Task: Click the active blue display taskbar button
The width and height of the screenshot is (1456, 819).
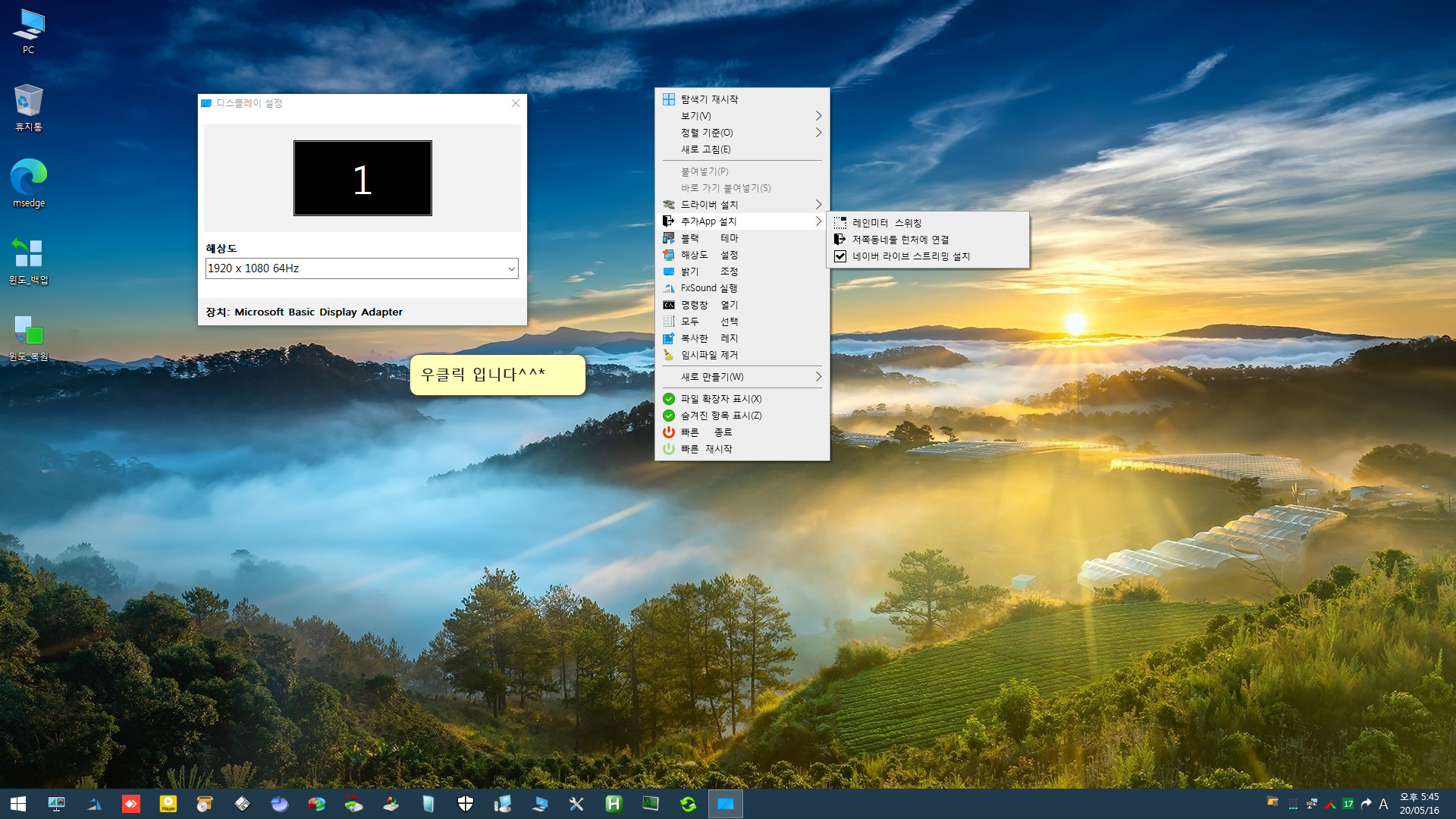Action: tap(726, 804)
